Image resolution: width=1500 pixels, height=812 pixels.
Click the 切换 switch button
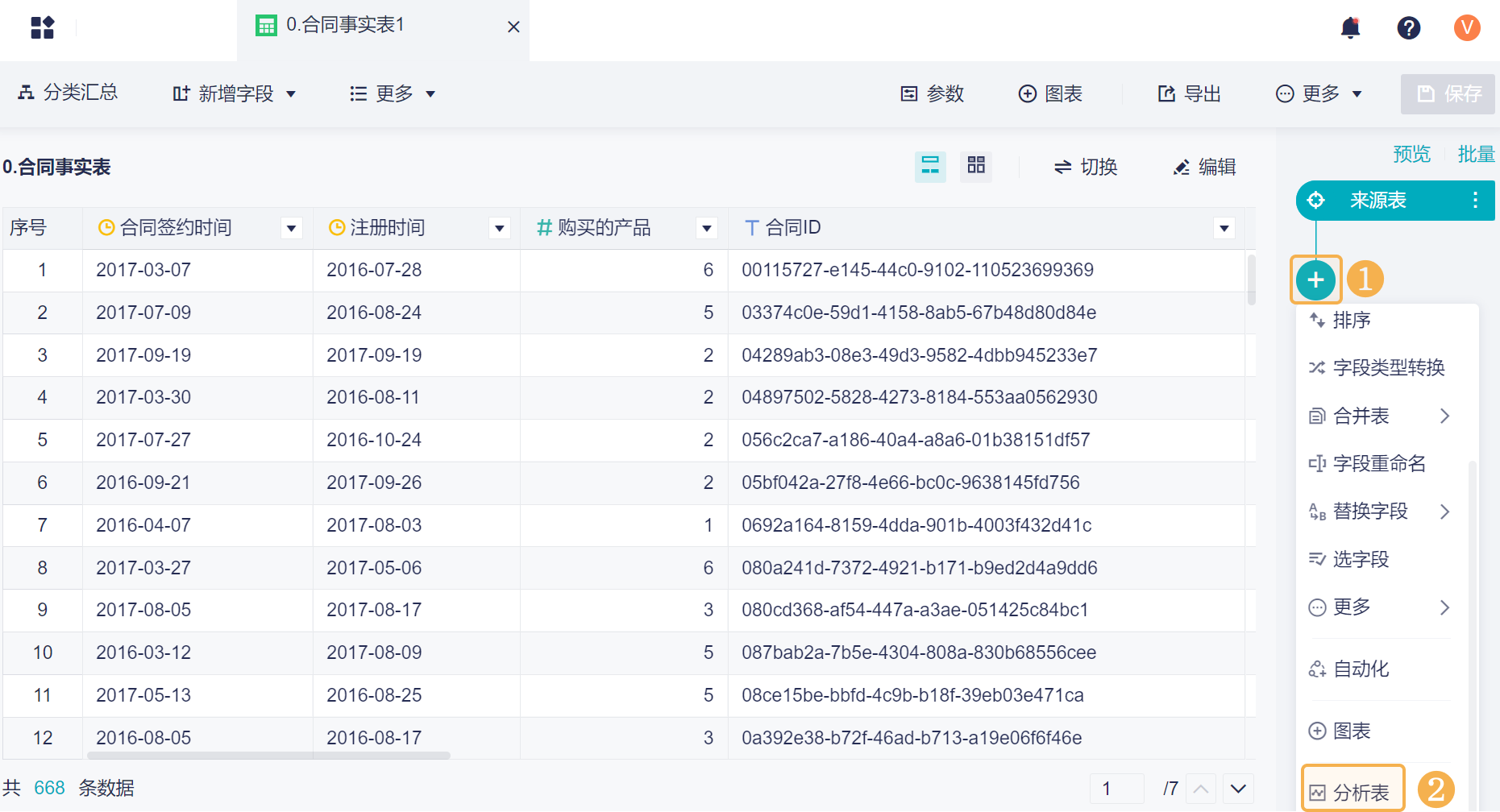coord(1086,167)
